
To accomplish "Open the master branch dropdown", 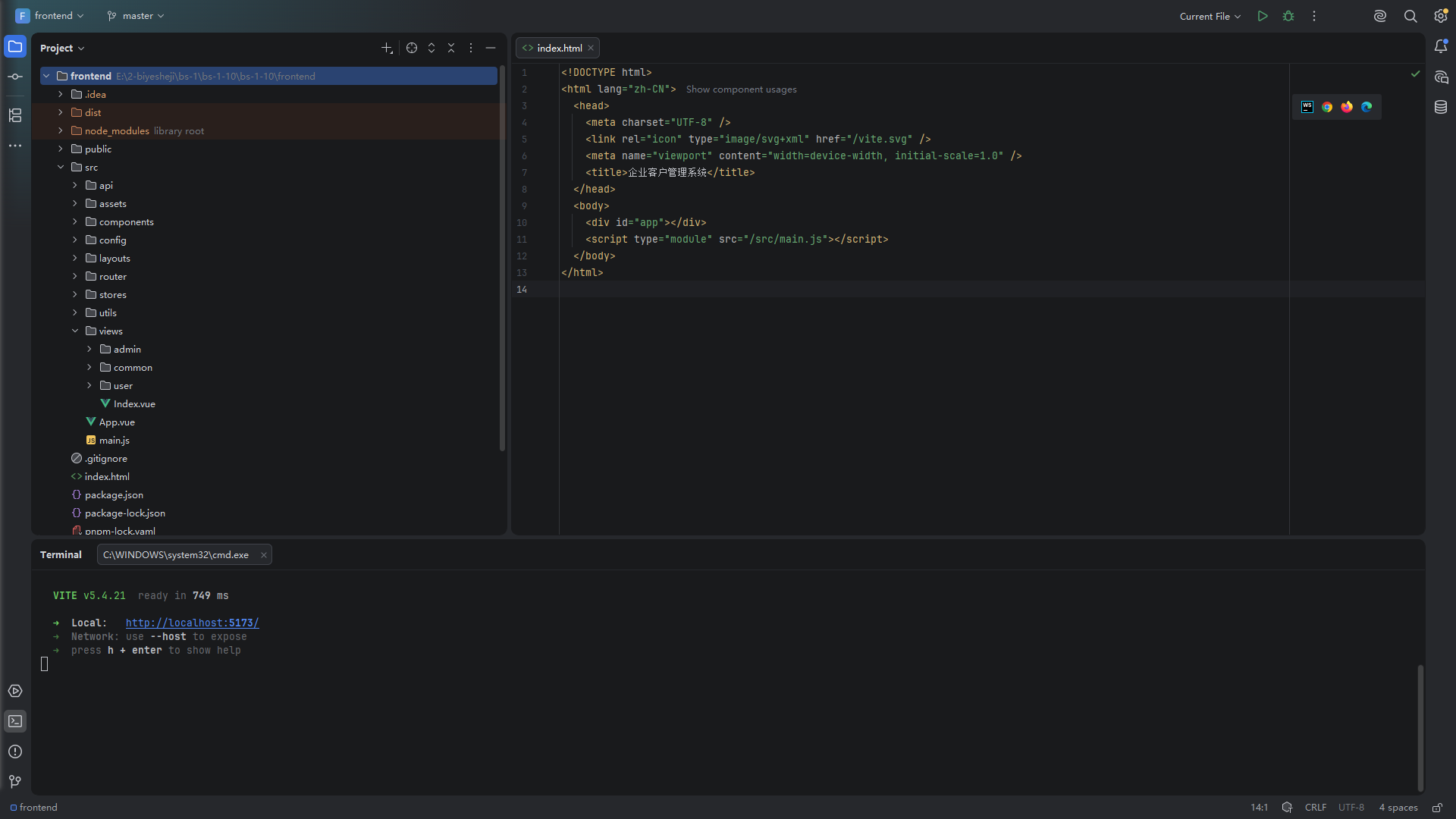I will (136, 16).
